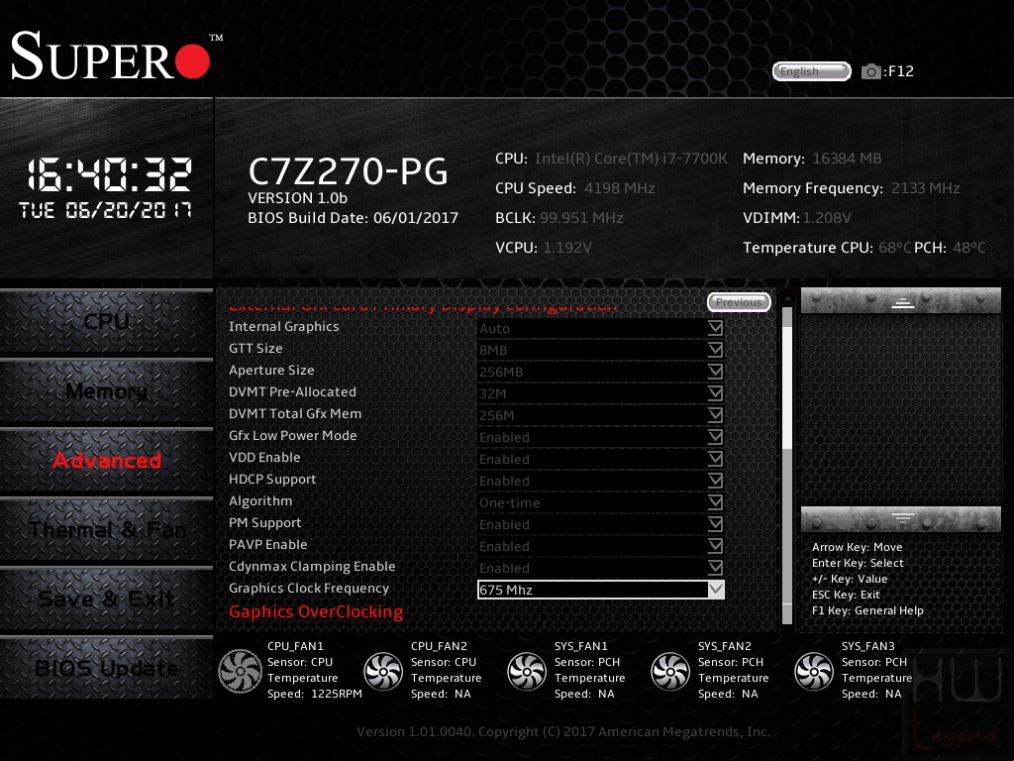Select the Advanced section
Image resolution: width=1014 pixels, height=761 pixels.
(106, 460)
